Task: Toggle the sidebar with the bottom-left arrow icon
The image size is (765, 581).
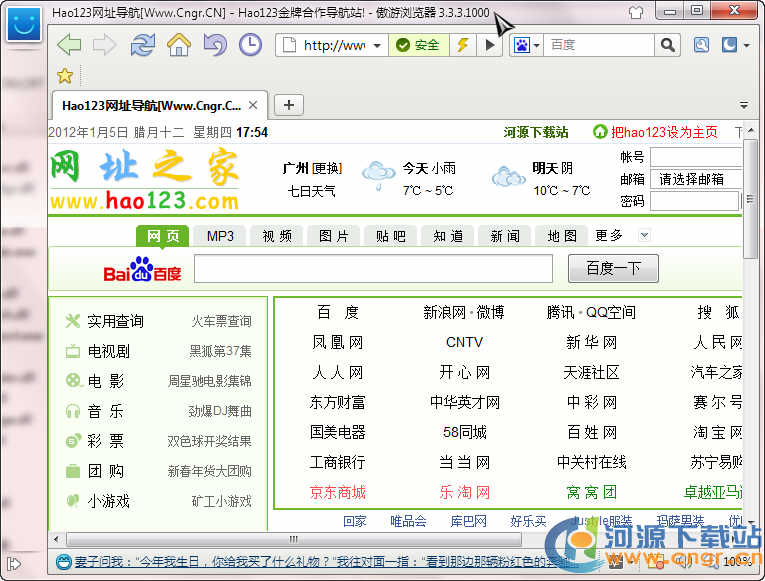Action: (x=14, y=564)
